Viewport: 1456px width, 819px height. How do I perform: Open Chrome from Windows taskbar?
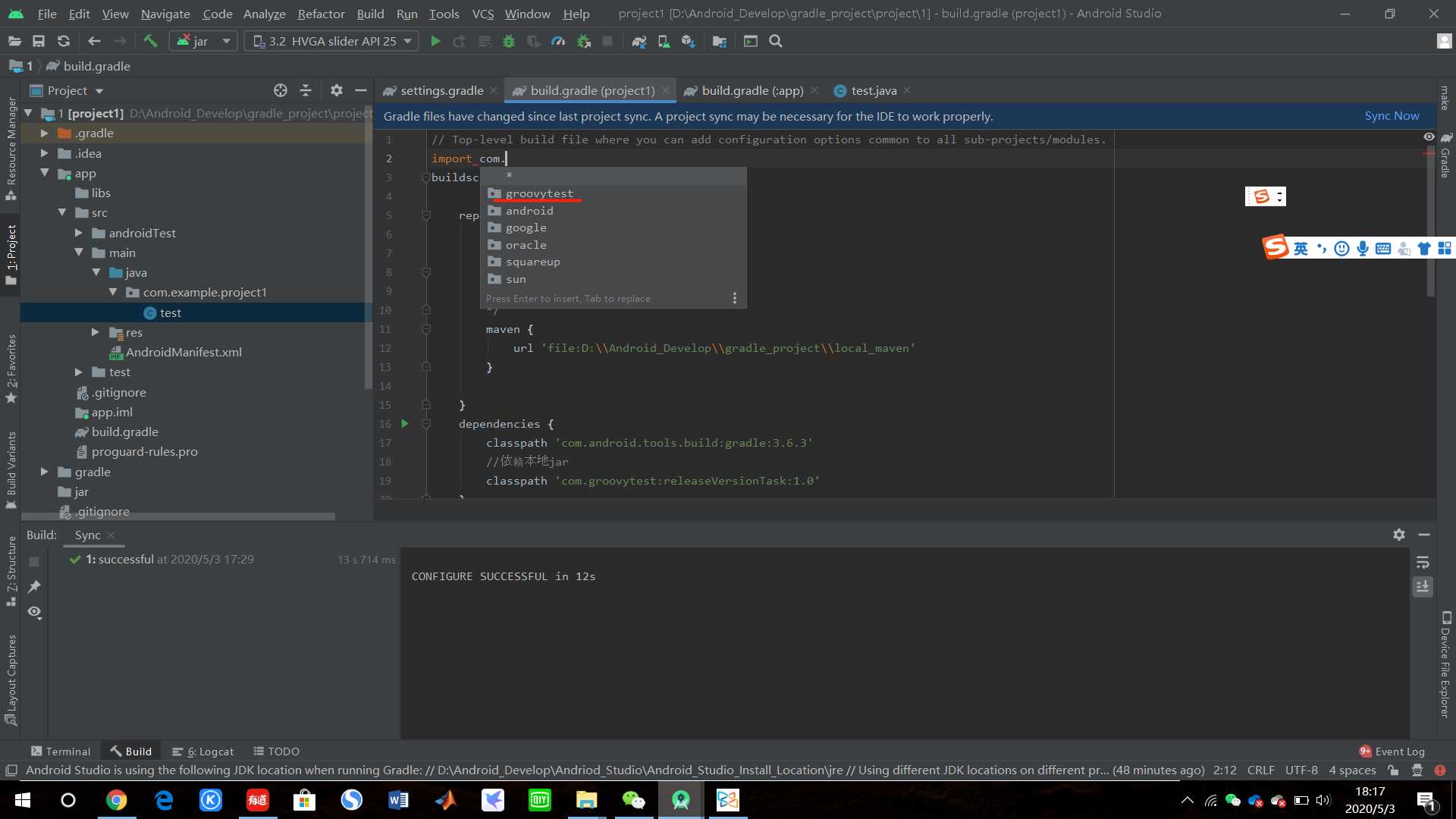(x=116, y=800)
